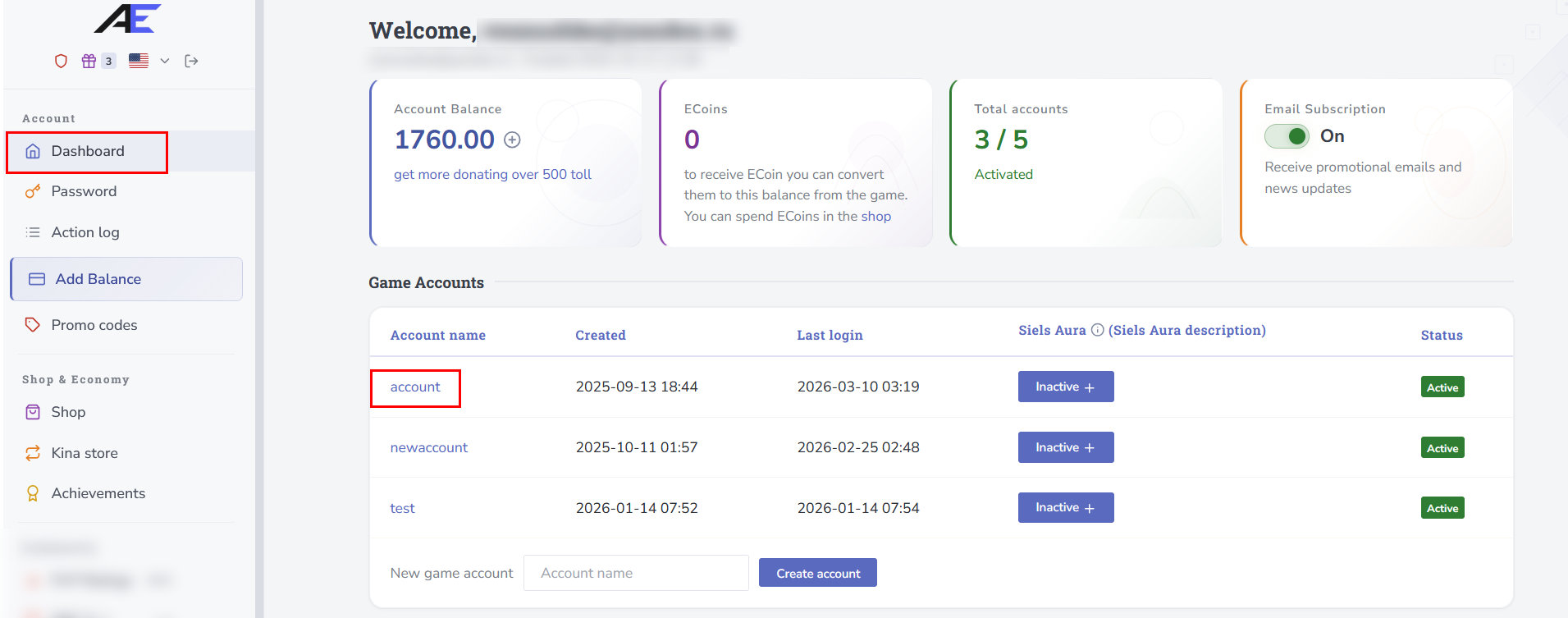The height and width of the screenshot is (618, 1568).
Task: Open the Password menu item
Action: (84, 191)
